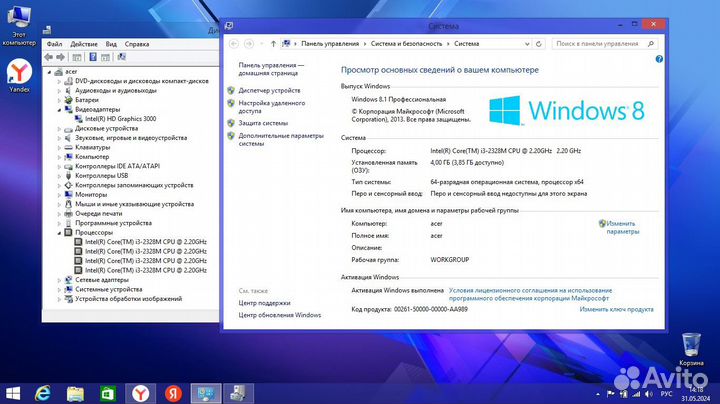Click Изменить ключ продукта link
The image size is (720, 404).
(616, 309)
